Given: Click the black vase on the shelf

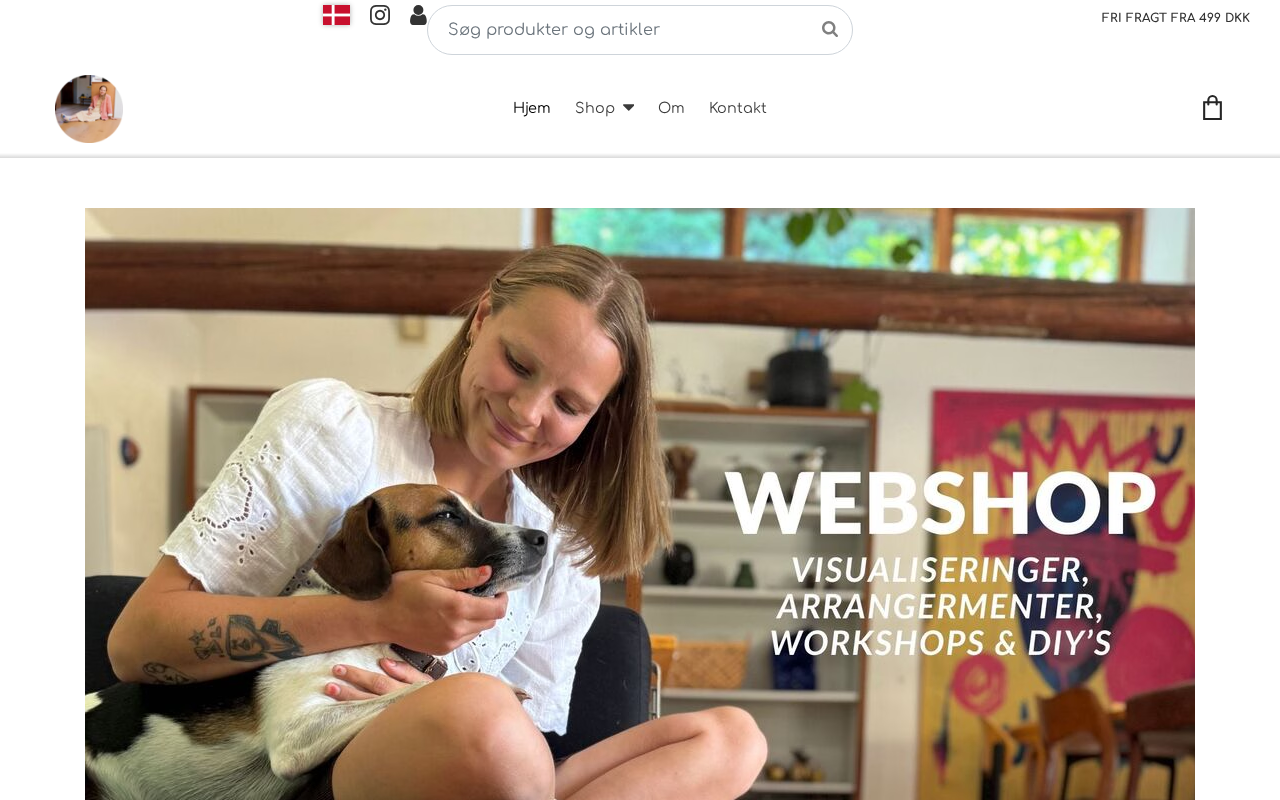Looking at the screenshot, I should click(798, 377).
